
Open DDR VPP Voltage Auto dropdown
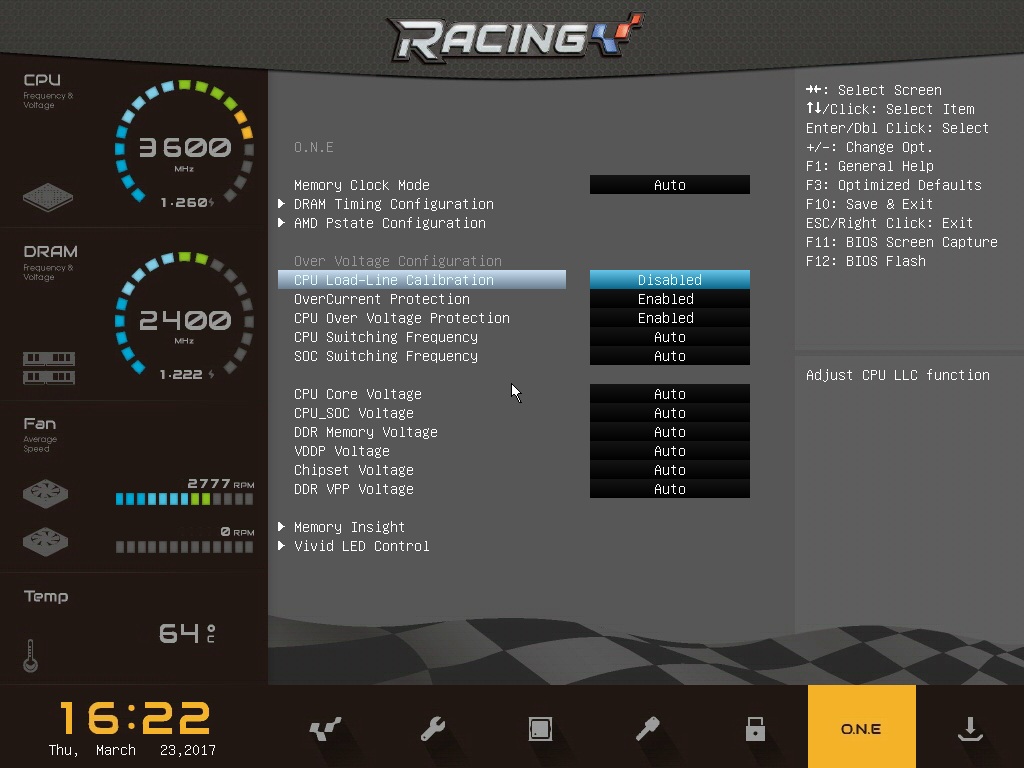pyautogui.click(x=669, y=488)
